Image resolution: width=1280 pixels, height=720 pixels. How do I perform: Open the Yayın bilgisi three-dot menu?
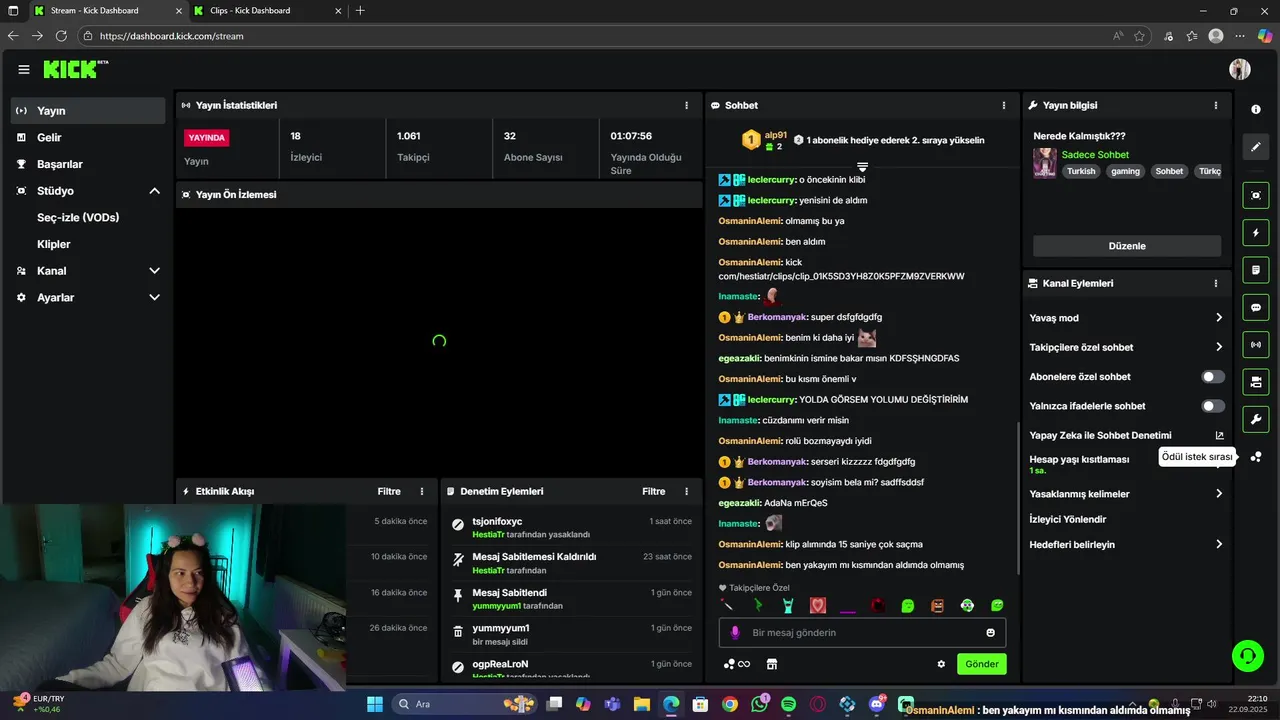click(x=1216, y=105)
